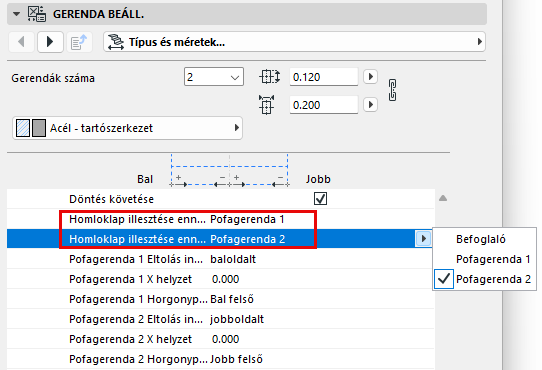Click the gray material swatch
Image resolution: width=542 pixels, height=370 pixels.
click(x=39, y=128)
